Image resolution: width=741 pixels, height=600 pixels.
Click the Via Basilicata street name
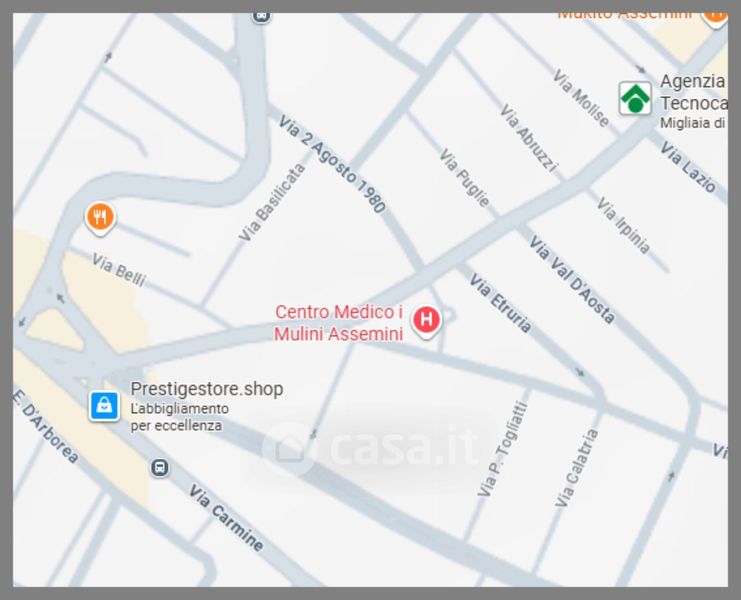272,202
